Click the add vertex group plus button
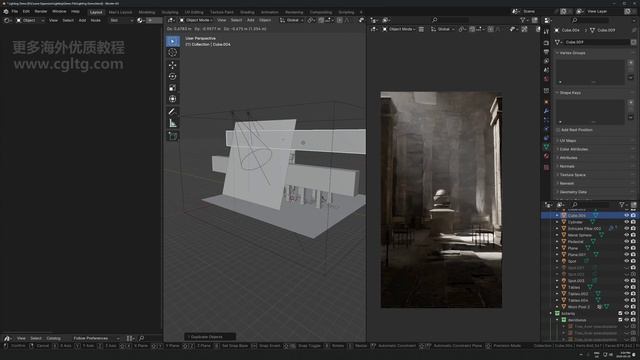Screen dimensions: 640x360 [631, 62]
